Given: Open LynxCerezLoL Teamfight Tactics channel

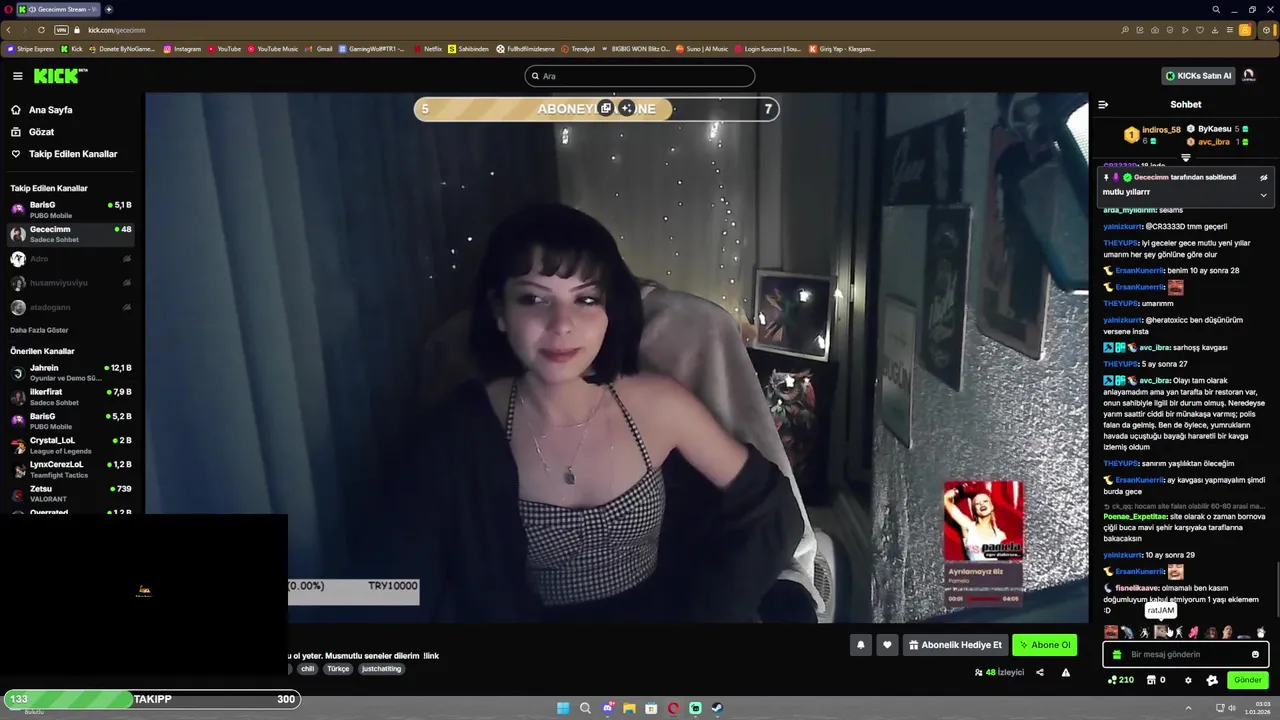Looking at the screenshot, I should pyautogui.click(x=70, y=469).
